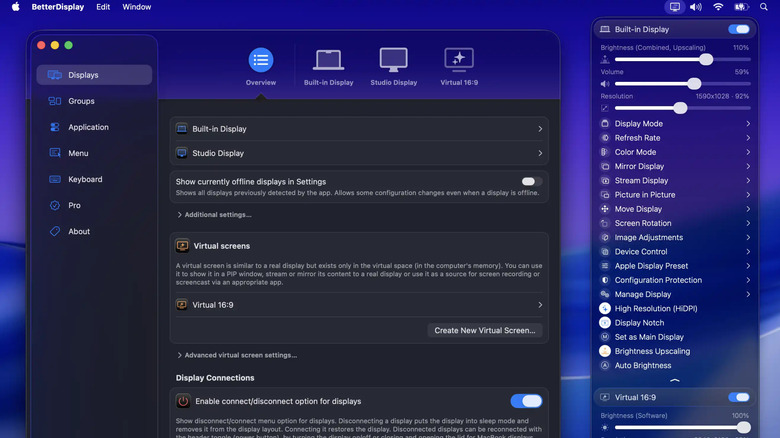Screen dimensions: 780x438
Task: Open the Display Mode submenu
Action: click(675, 123)
